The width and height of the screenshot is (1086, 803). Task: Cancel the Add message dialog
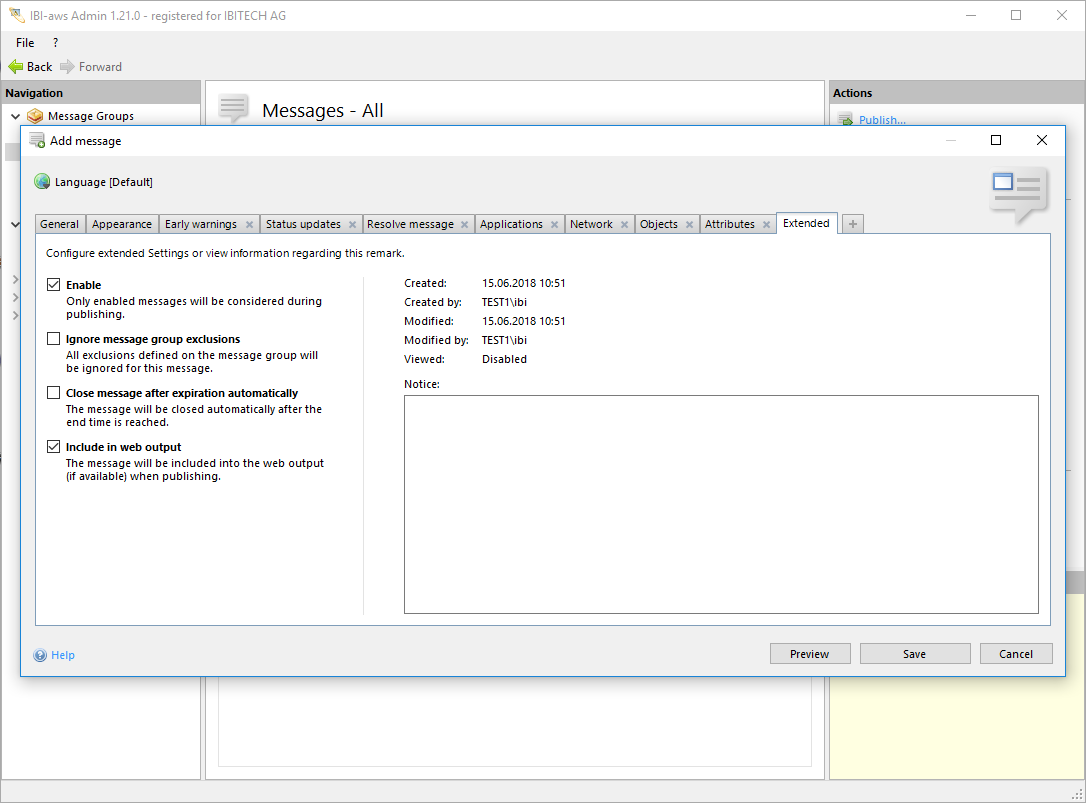[x=1015, y=654]
